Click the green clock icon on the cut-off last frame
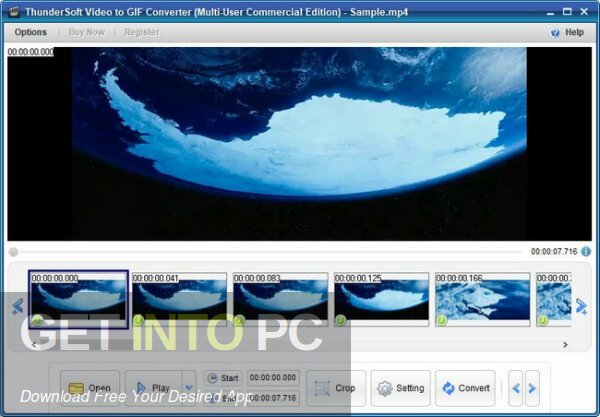Viewport: 600px width, 417px height. point(542,320)
